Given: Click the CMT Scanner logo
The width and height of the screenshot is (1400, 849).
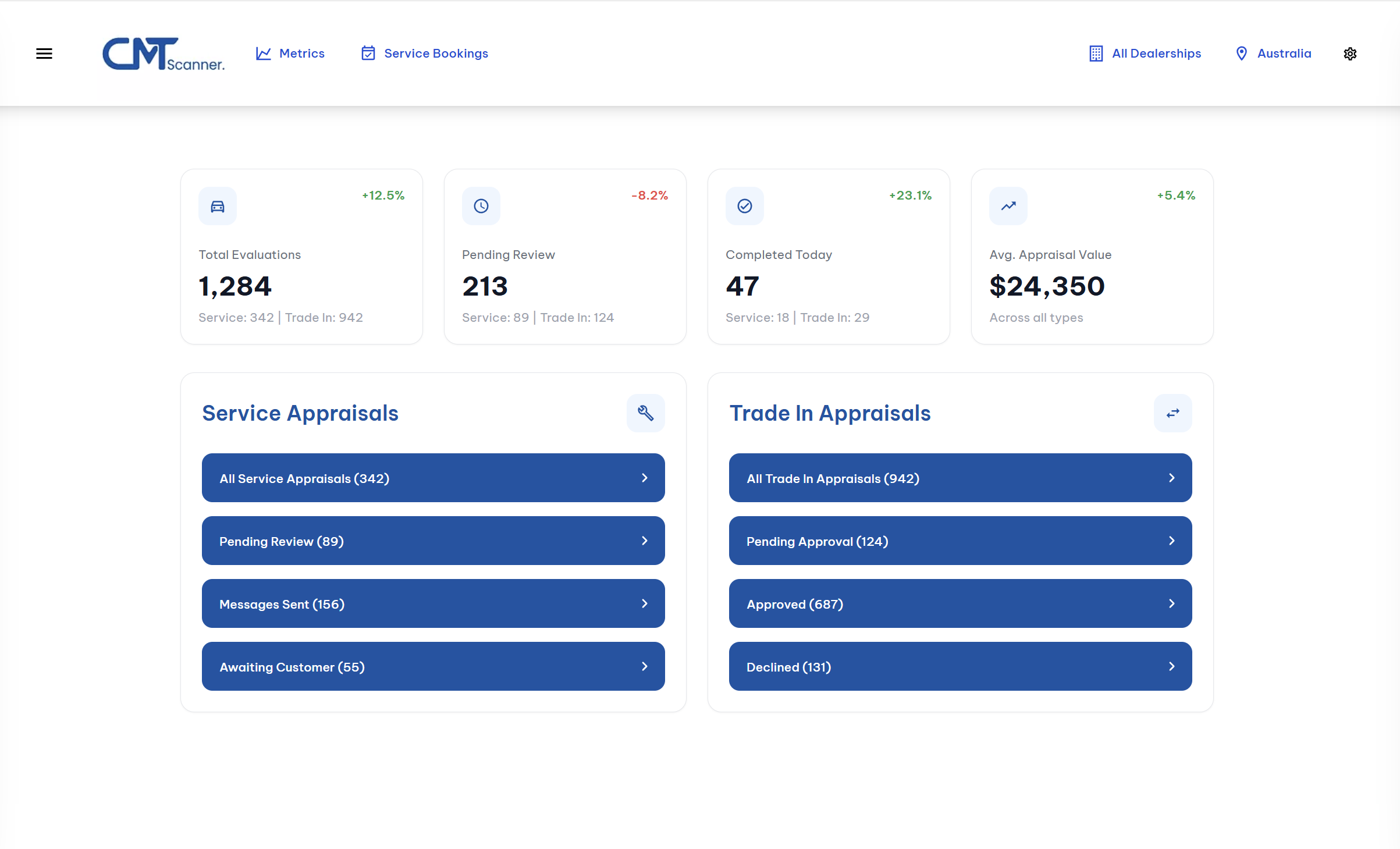Looking at the screenshot, I should click(x=164, y=54).
